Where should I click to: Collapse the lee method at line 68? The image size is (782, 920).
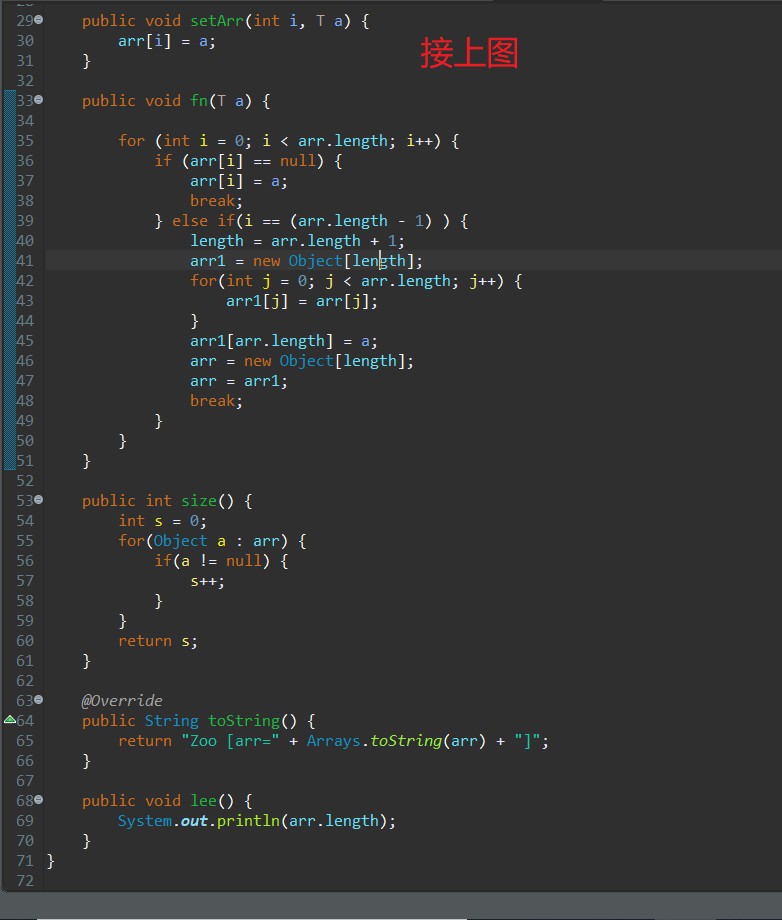point(39,800)
